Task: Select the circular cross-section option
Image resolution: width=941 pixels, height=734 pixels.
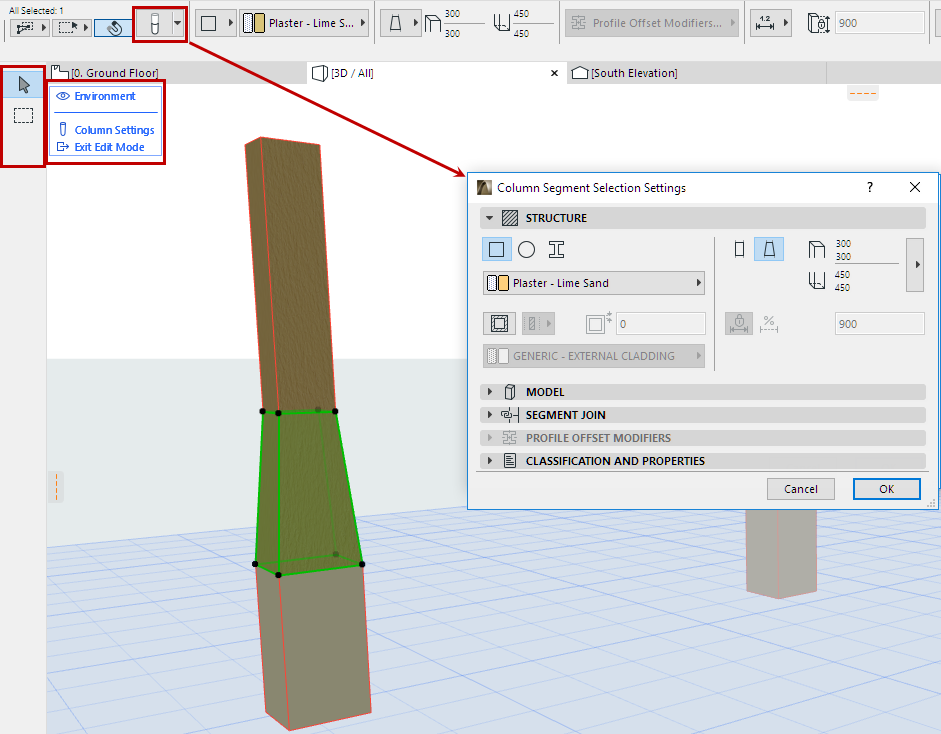Action: [x=527, y=249]
